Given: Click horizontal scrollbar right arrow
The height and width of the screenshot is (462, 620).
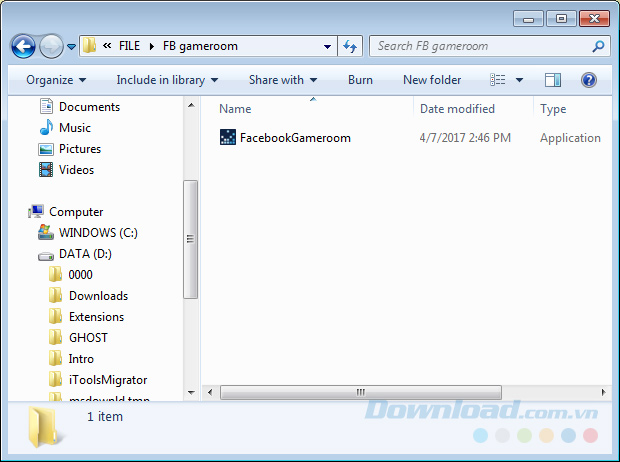Looking at the screenshot, I should [x=603, y=392].
